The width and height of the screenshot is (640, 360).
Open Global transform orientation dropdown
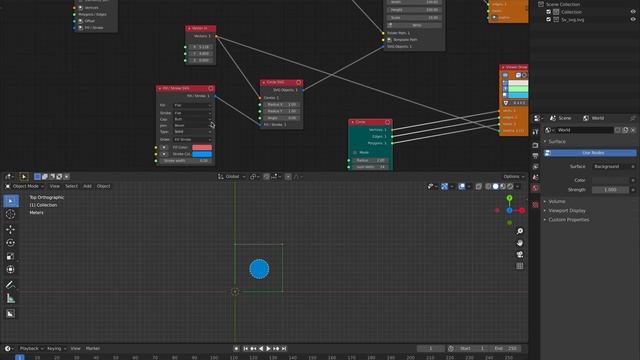click(232, 177)
